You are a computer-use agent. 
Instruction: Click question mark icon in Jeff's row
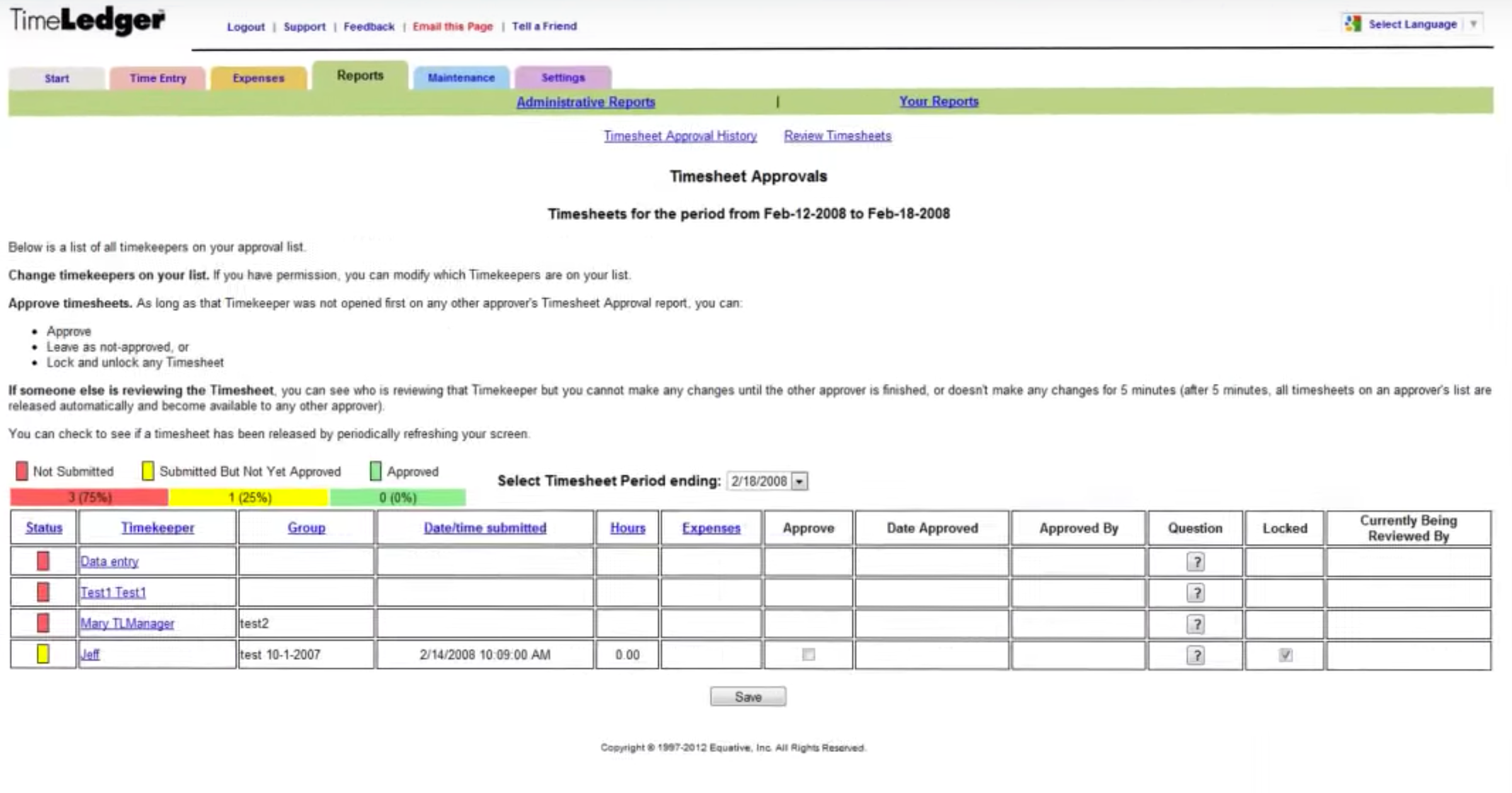point(1195,655)
